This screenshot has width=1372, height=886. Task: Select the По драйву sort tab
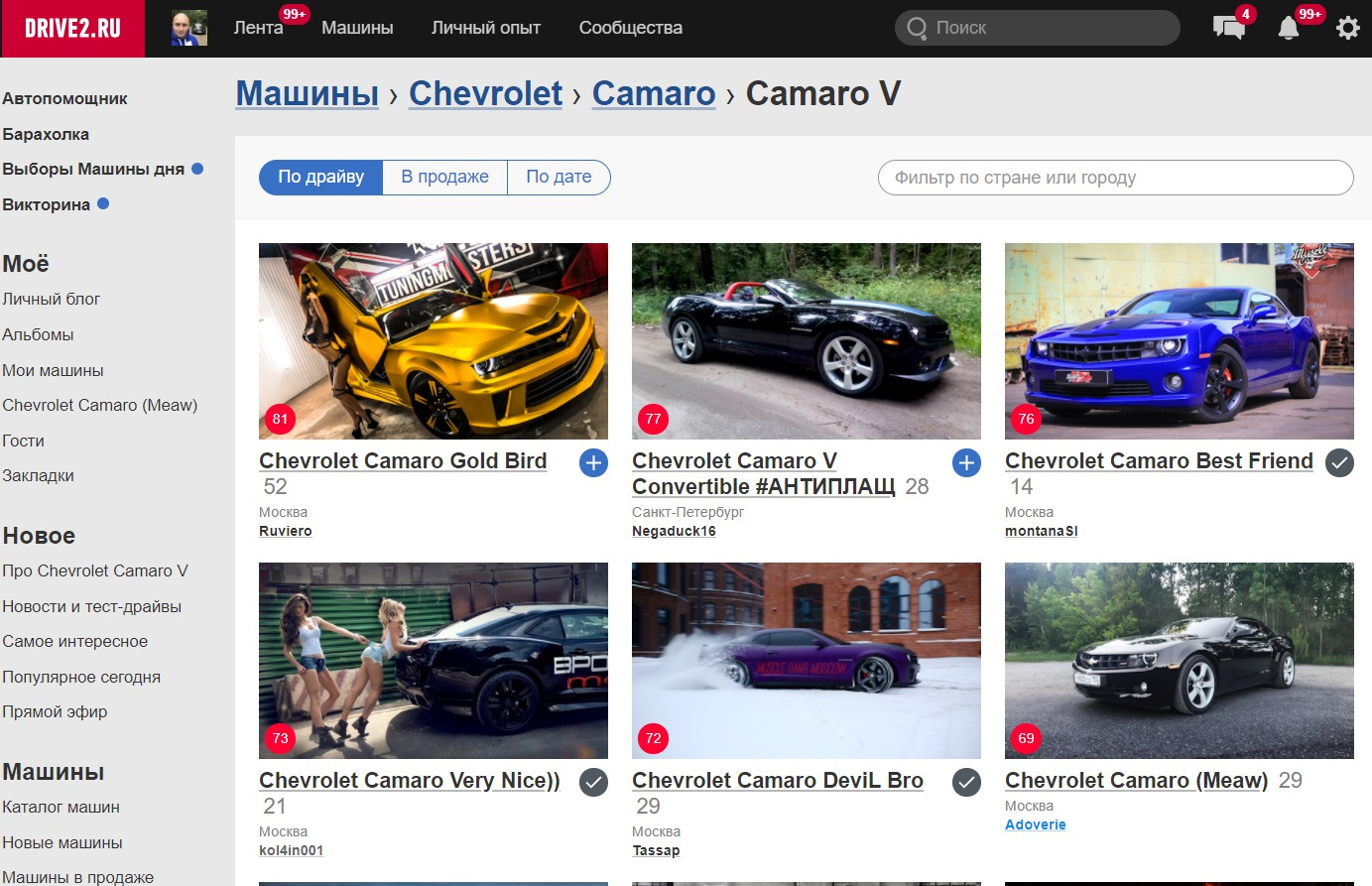click(x=320, y=177)
